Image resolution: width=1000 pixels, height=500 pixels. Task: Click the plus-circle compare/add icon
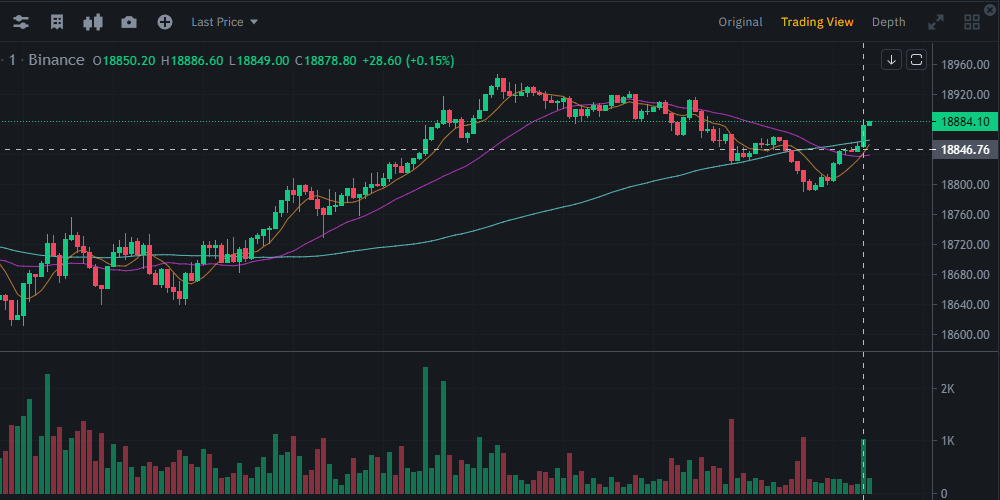(165, 22)
